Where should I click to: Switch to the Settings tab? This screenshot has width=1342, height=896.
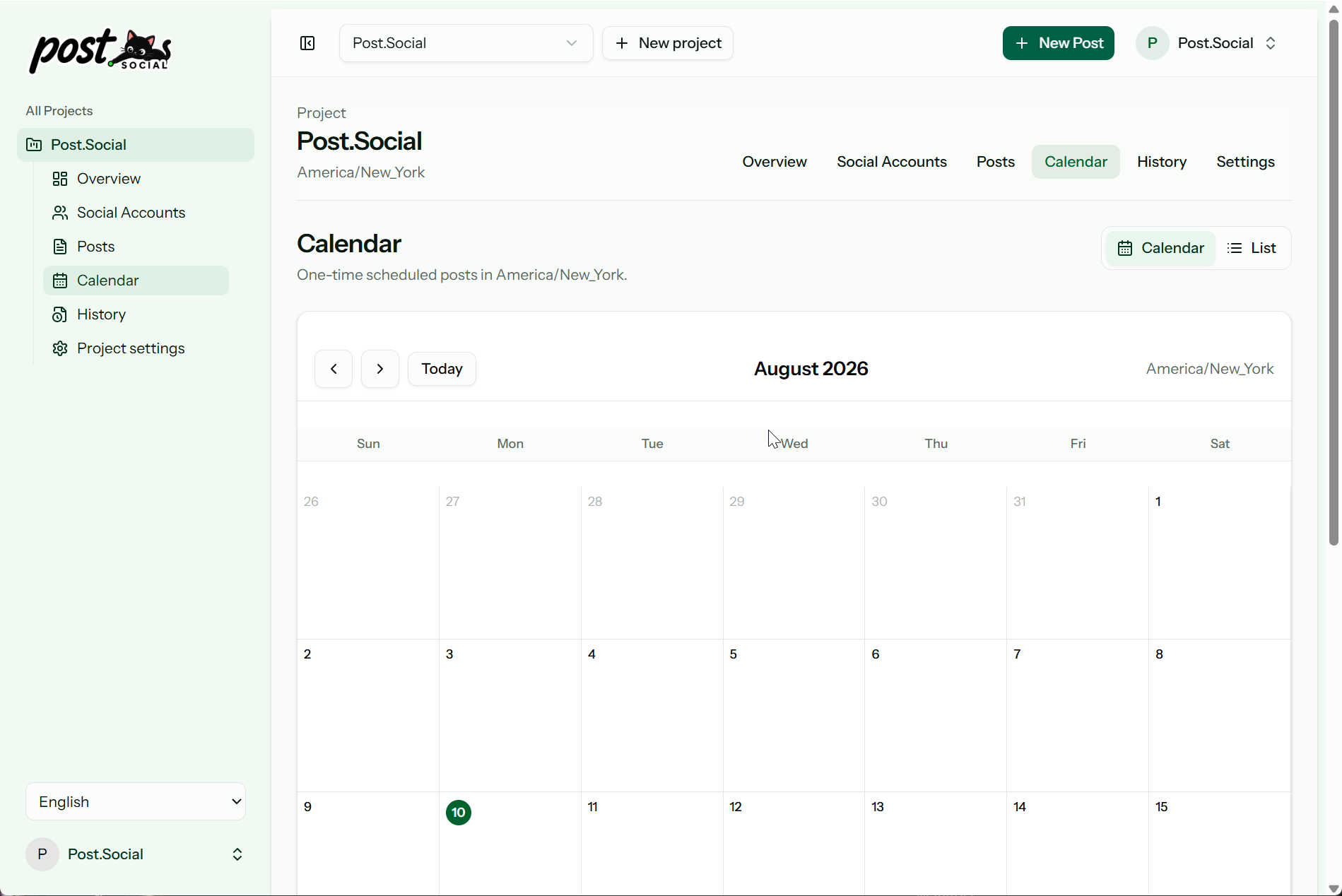click(x=1246, y=162)
